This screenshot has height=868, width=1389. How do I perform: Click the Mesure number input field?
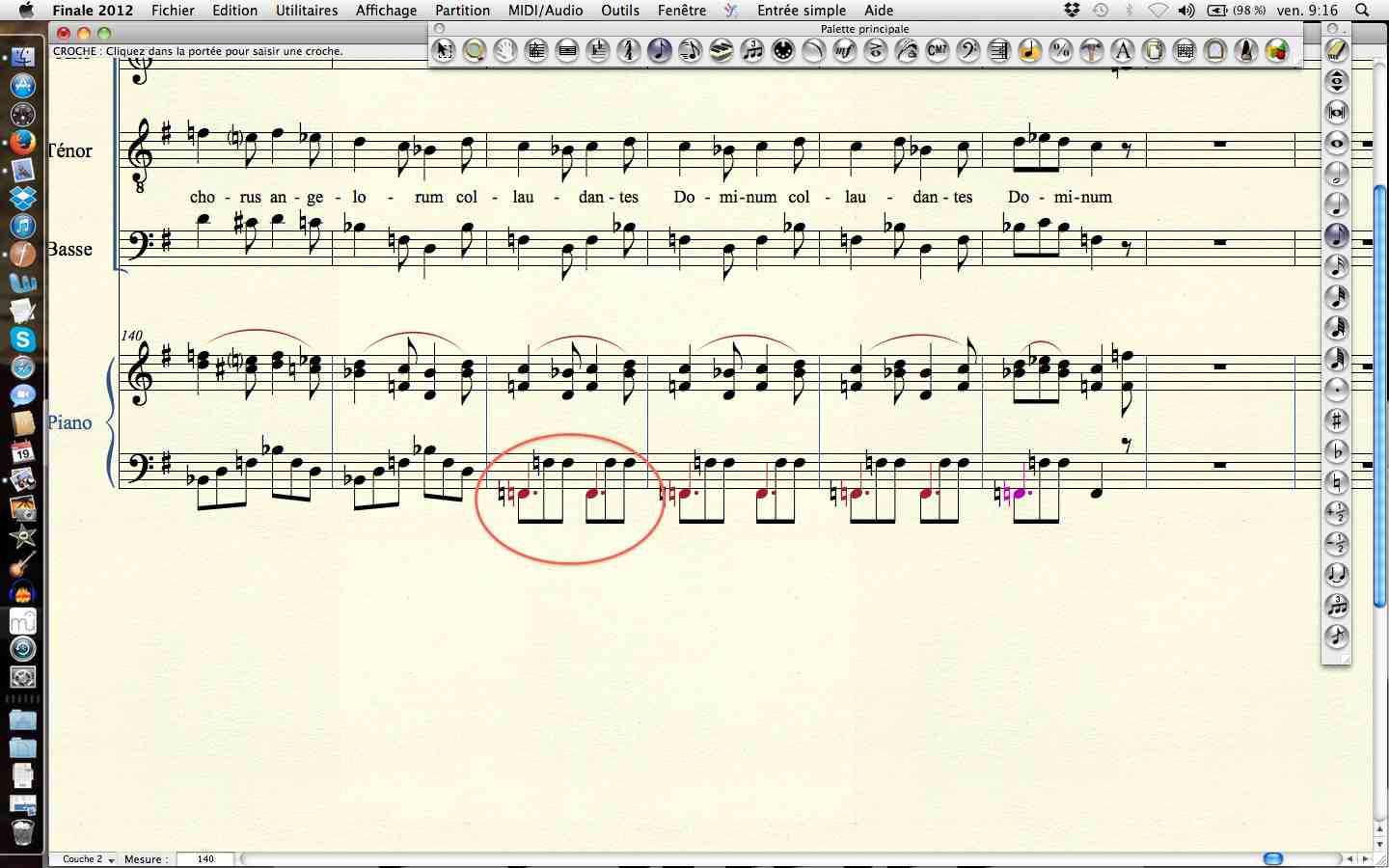click(205, 859)
